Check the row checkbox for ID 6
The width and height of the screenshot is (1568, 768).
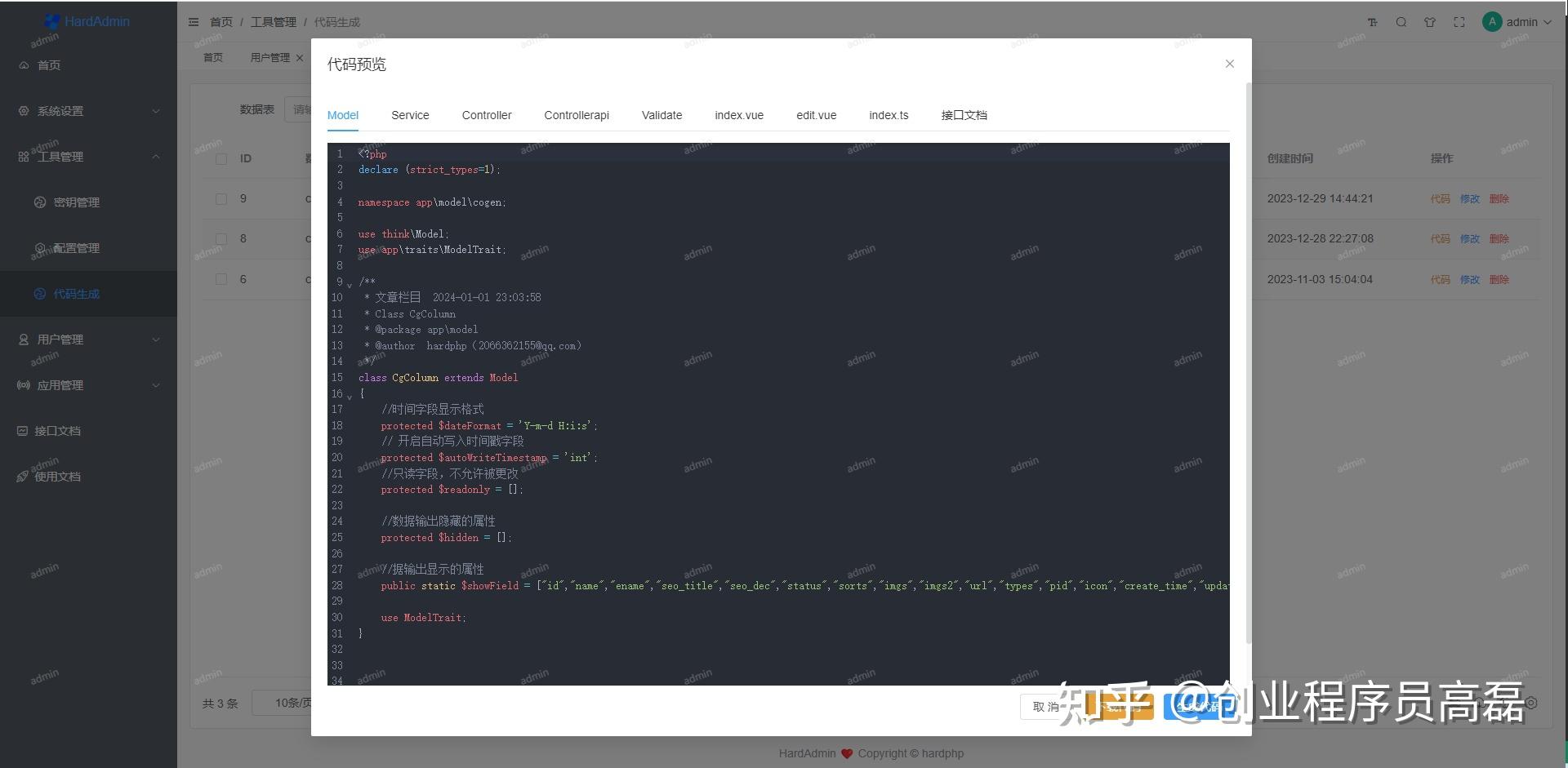220,279
